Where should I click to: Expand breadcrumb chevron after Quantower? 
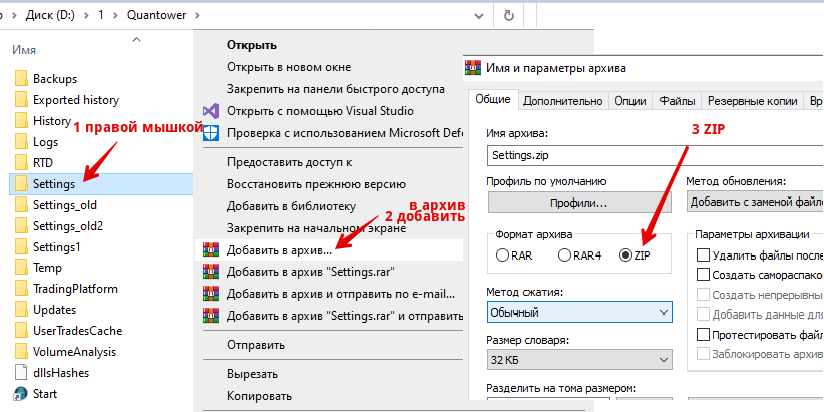pyautogui.click(x=197, y=15)
